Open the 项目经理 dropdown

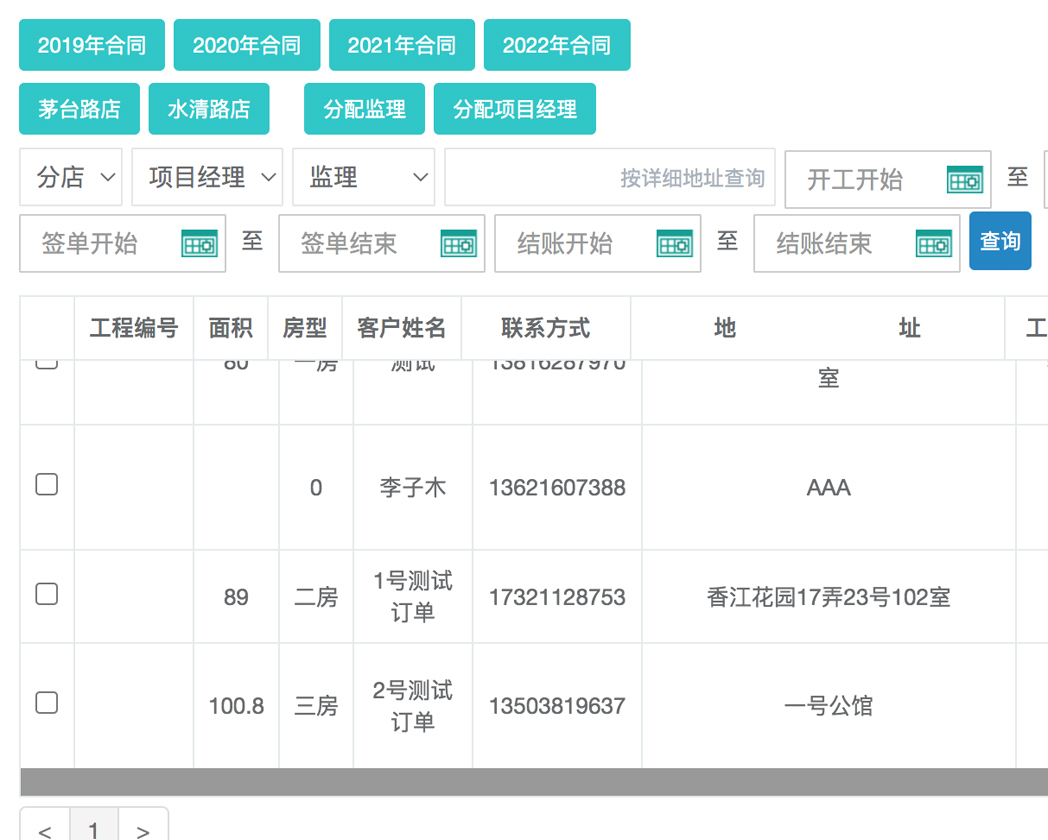(x=207, y=178)
